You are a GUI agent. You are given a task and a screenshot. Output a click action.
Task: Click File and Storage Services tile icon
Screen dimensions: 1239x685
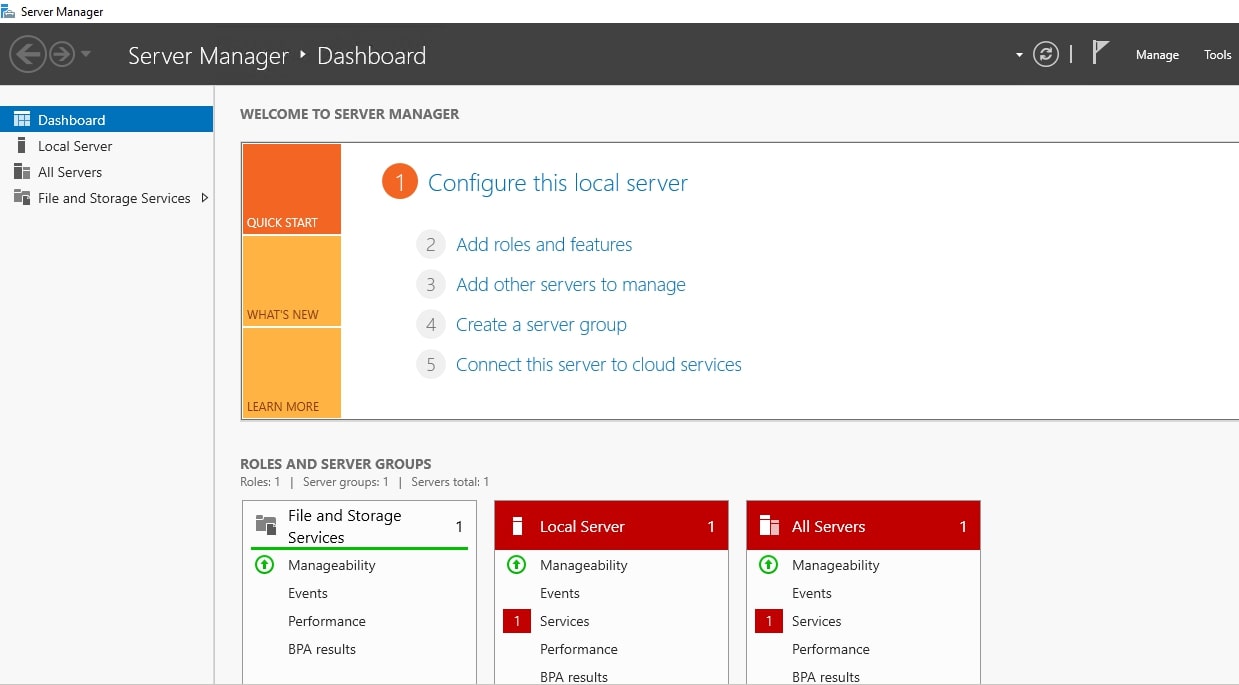coord(266,525)
